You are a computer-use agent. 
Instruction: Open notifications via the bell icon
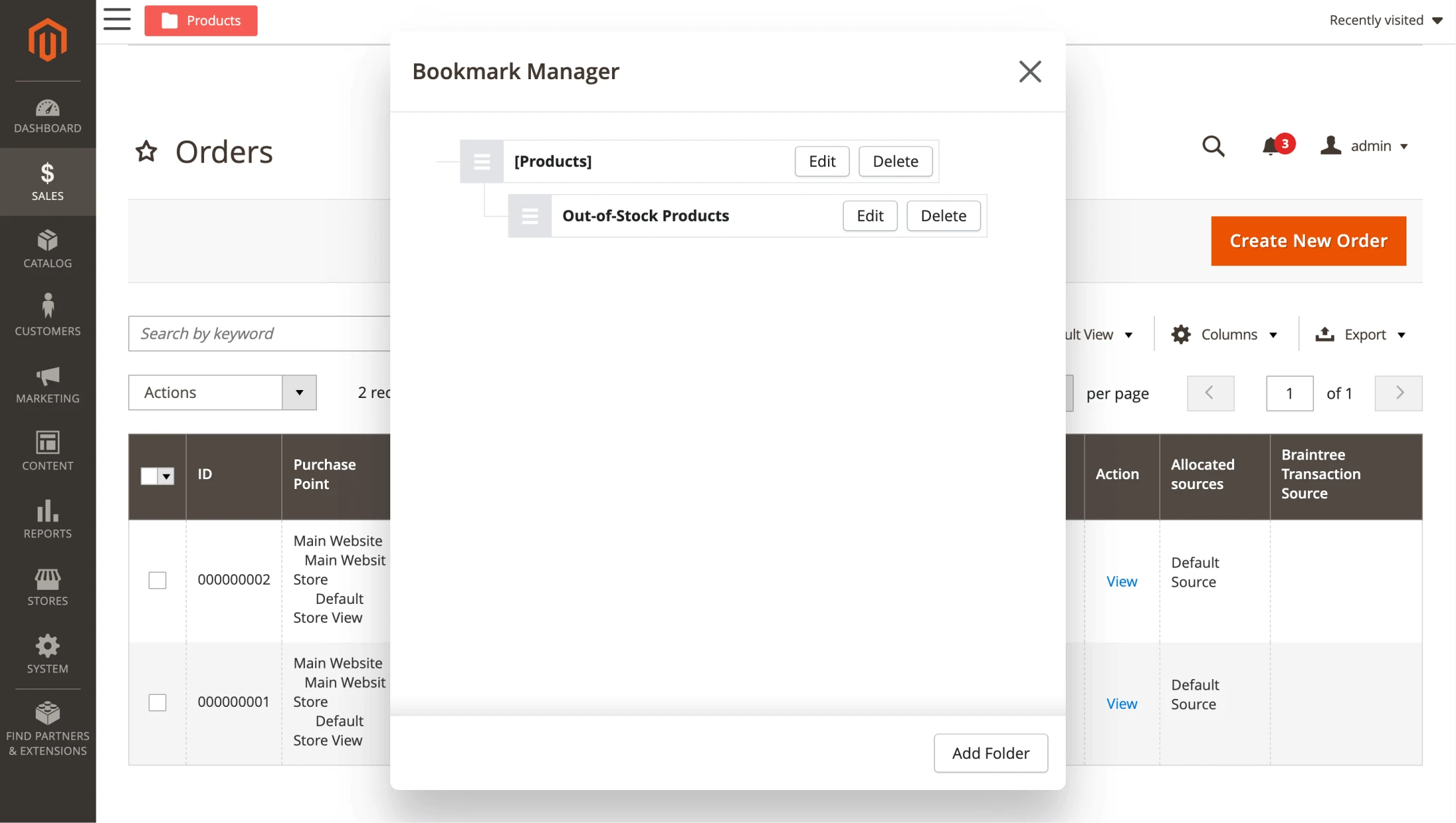pyautogui.click(x=1271, y=146)
